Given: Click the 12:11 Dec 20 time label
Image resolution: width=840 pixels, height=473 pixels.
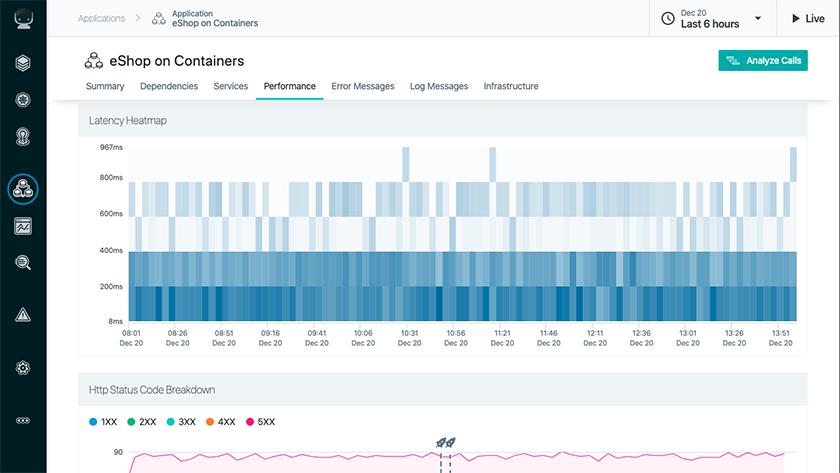Looking at the screenshot, I should (x=595, y=338).
